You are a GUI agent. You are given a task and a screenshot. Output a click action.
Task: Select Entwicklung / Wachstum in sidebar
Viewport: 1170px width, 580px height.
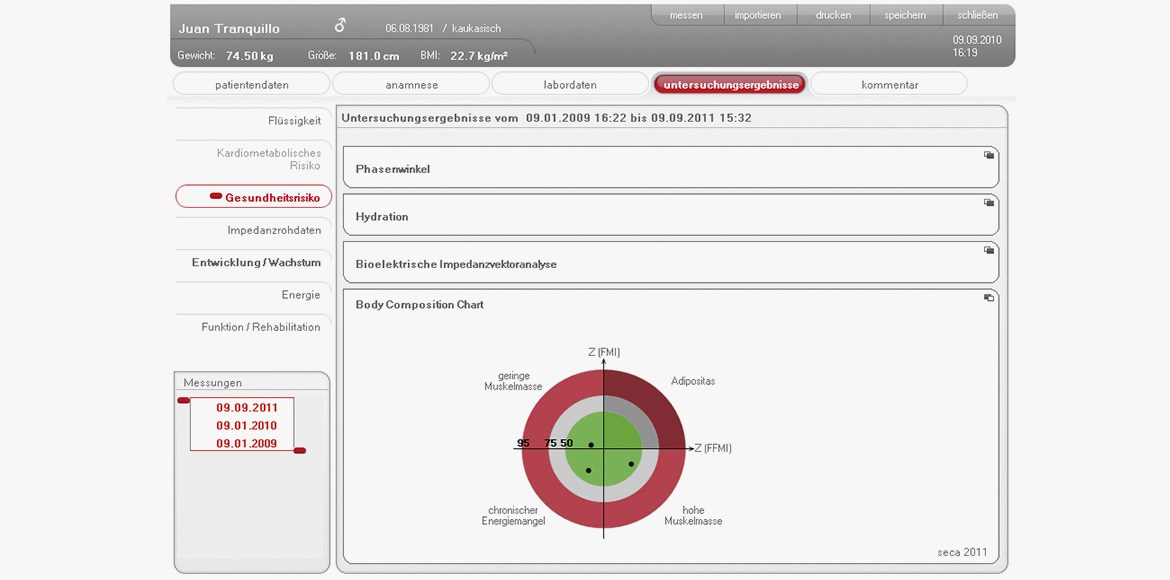tap(256, 263)
